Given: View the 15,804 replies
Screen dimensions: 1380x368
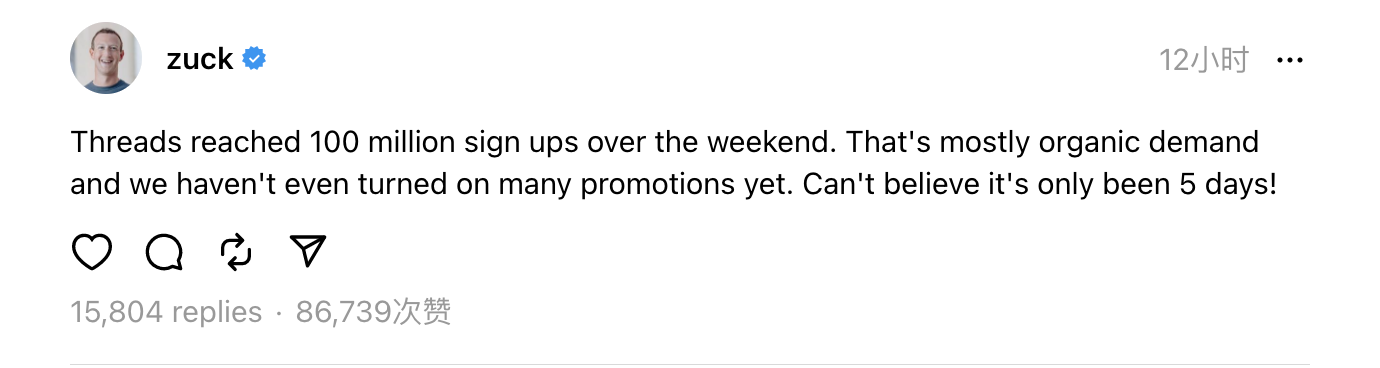Looking at the screenshot, I should (166, 313).
